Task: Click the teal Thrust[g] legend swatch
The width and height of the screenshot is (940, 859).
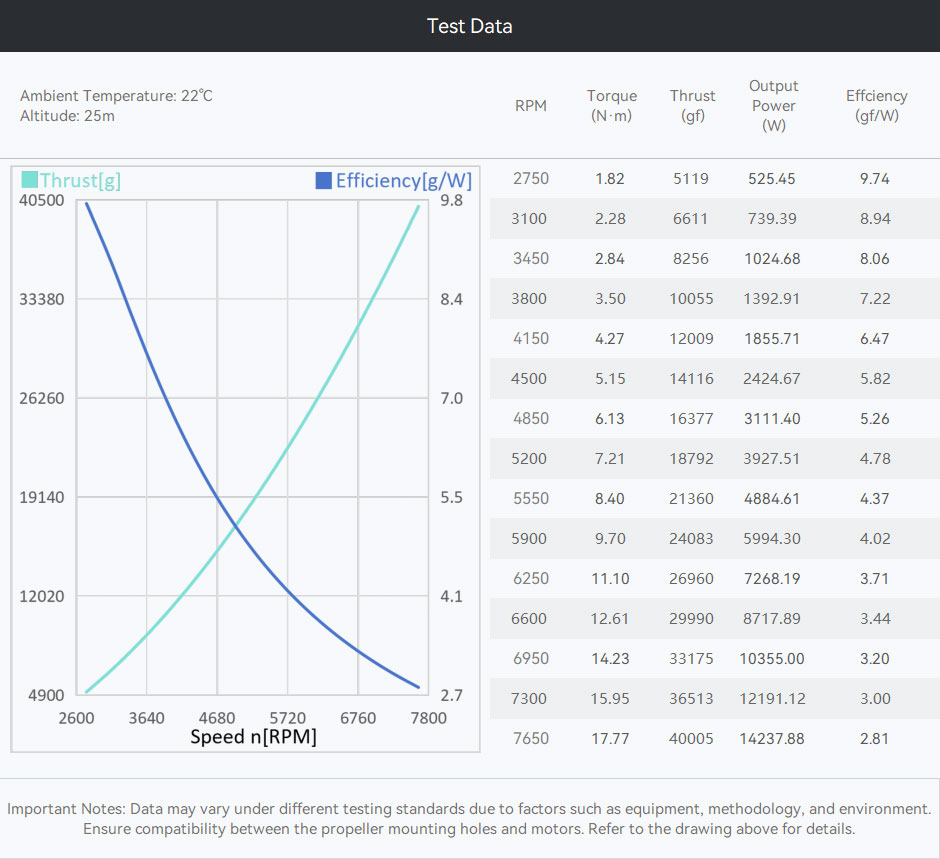Action: (29, 180)
